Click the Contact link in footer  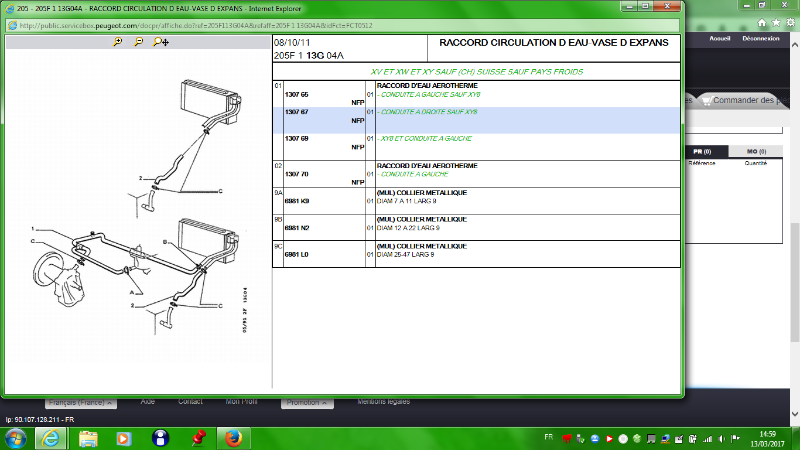tap(190, 402)
